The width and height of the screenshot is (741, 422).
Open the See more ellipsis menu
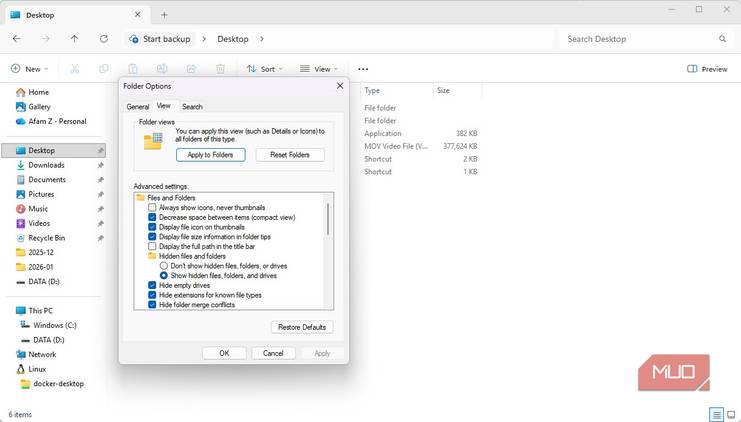click(363, 69)
